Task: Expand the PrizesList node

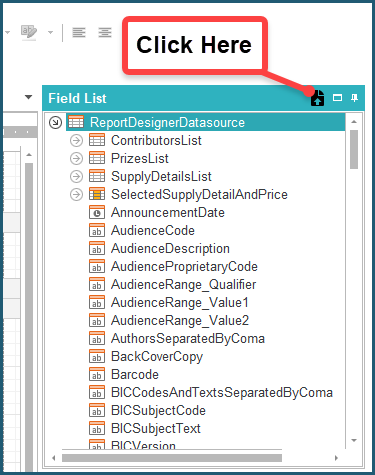Action: pyautogui.click(x=76, y=158)
